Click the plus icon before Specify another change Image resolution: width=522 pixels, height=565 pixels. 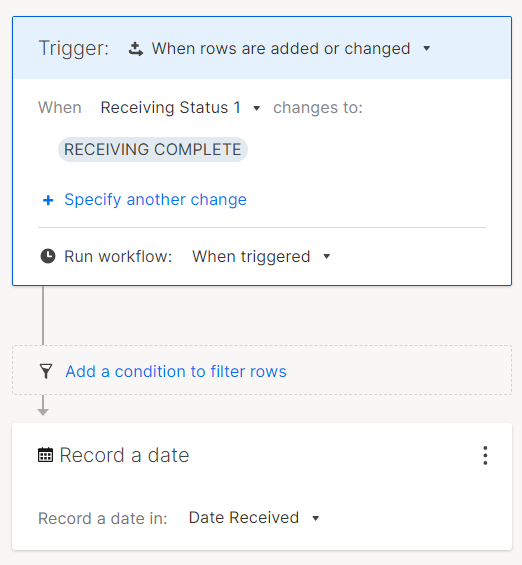pyautogui.click(x=48, y=200)
